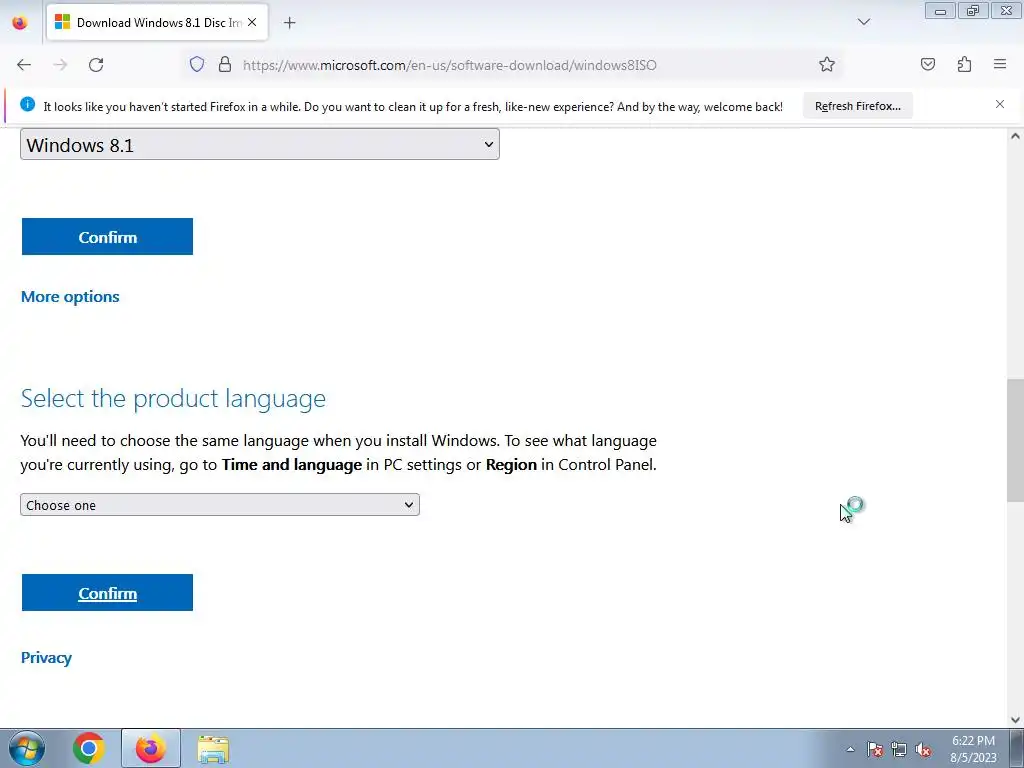Click the scrollbar up arrow

pos(1016,136)
